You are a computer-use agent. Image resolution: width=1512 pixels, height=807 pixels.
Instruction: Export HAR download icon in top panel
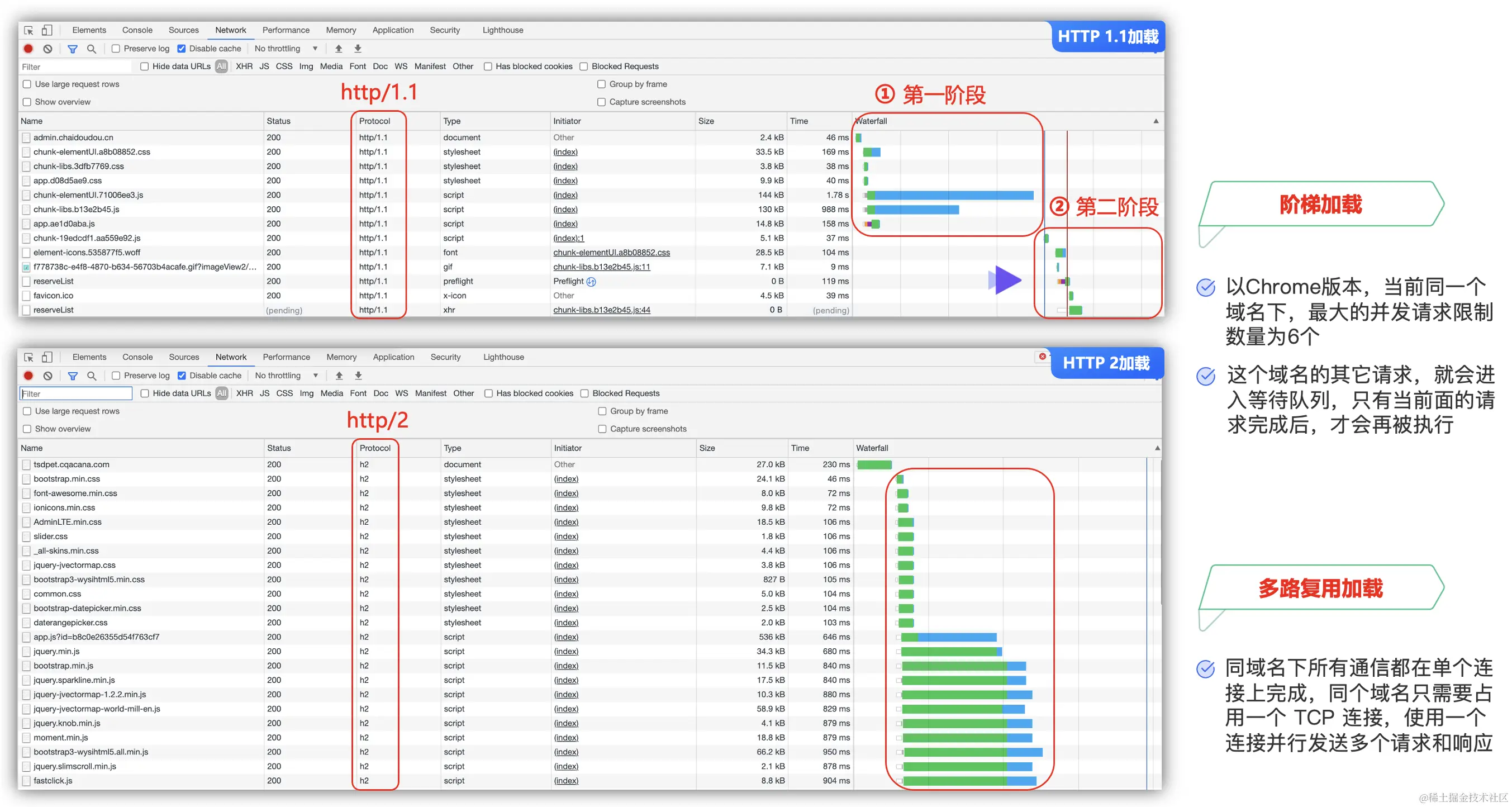point(358,49)
